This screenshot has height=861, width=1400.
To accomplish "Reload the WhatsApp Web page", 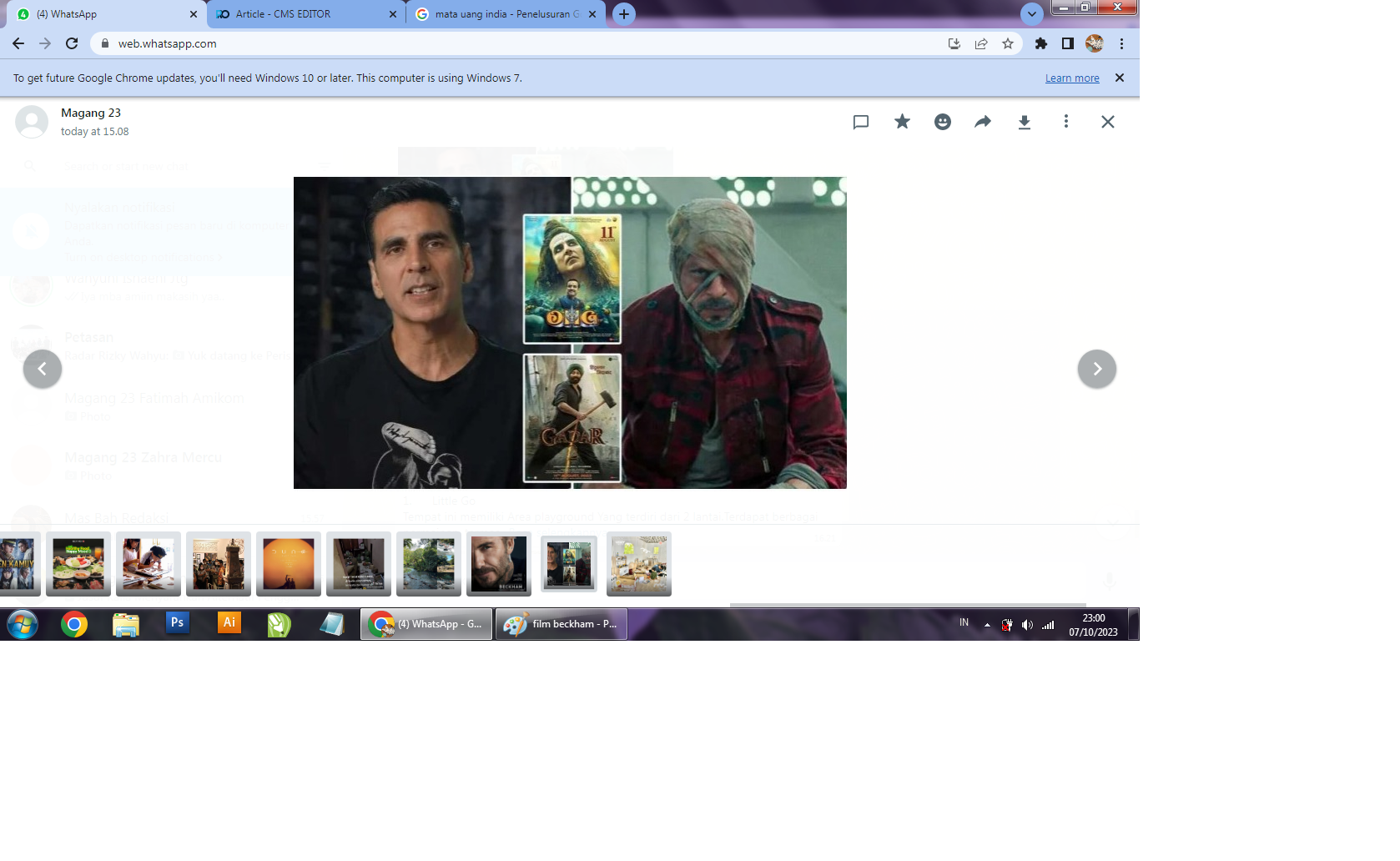I will (x=72, y=43).
